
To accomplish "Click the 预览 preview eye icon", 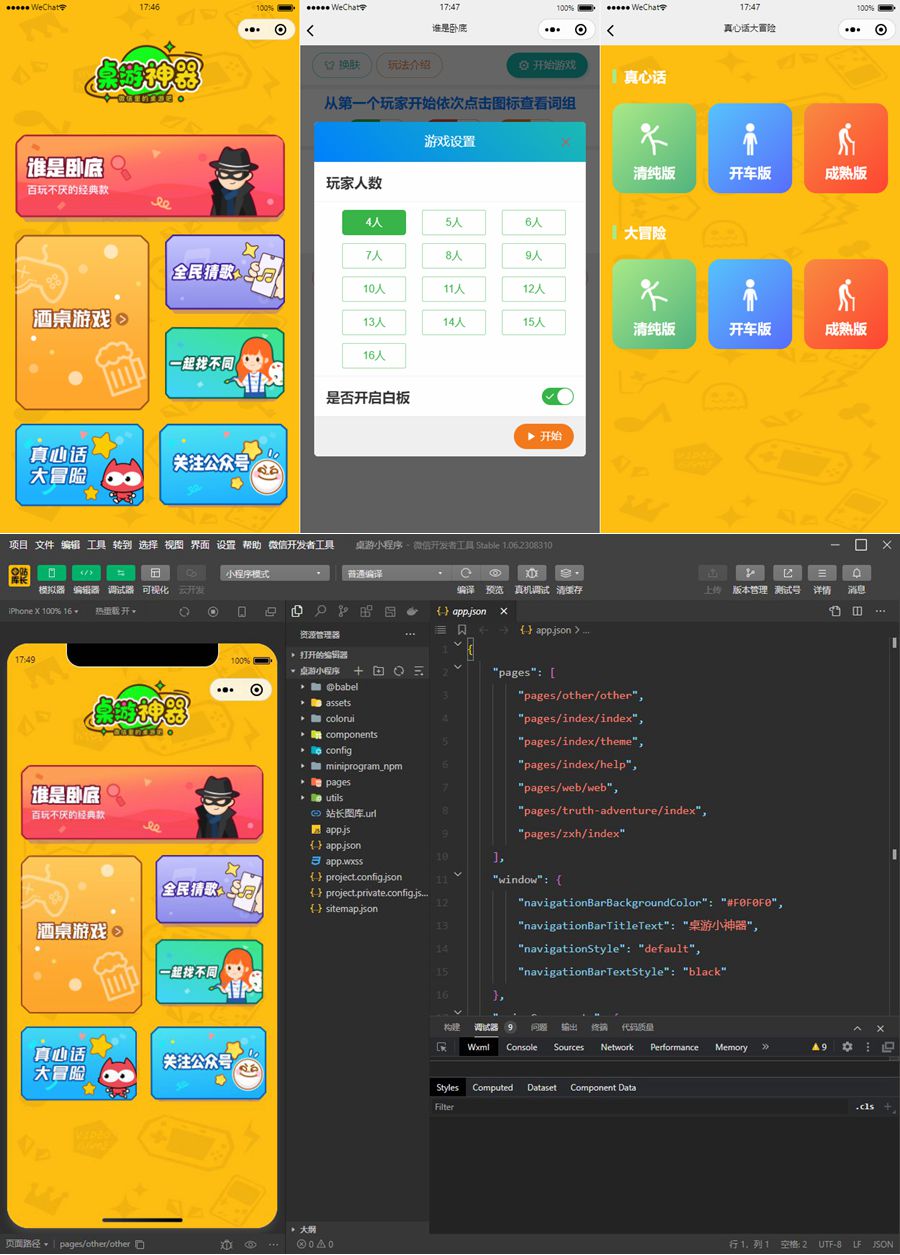I will (494, 573).
